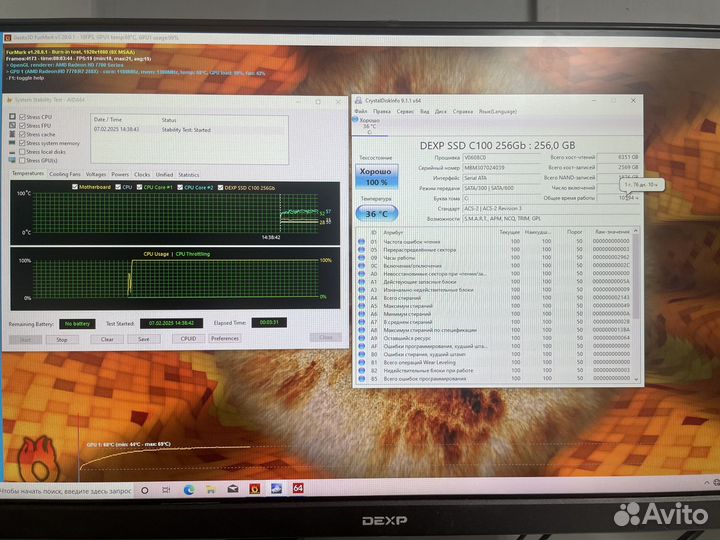The height and width of the screenshot is (540, 720).
Task: Open the Сервис menu
Action: (405, 111)
